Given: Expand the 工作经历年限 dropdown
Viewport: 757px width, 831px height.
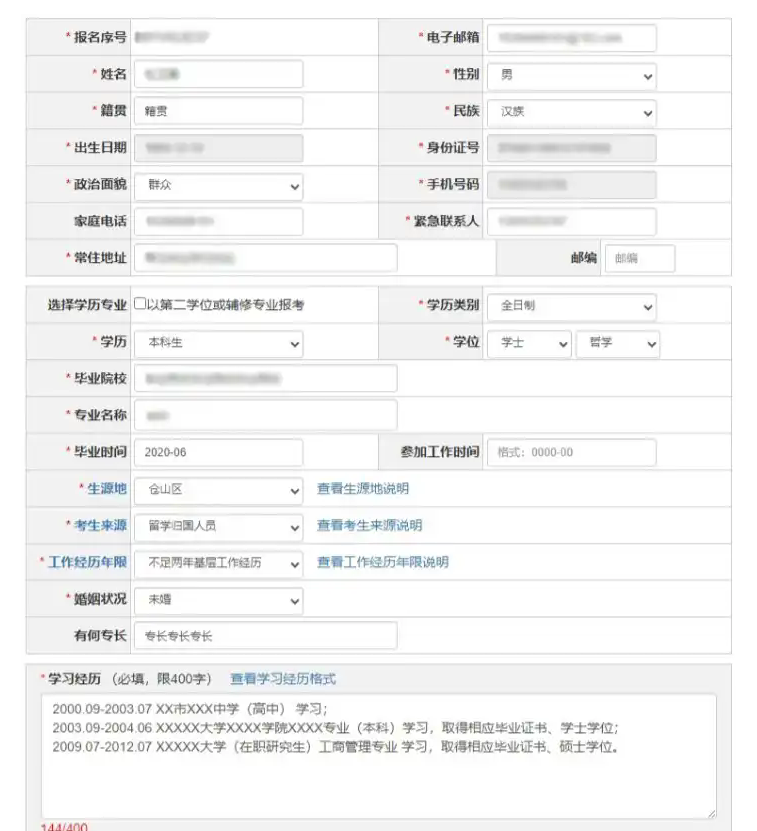Looking at the screenshot, I should click(218, 563).
